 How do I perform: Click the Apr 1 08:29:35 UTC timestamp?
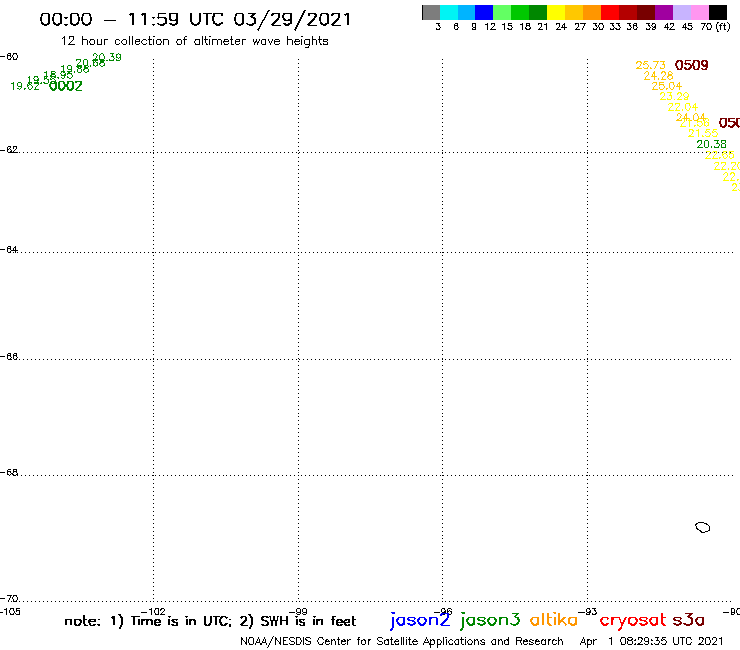click(x=651, y=641)
